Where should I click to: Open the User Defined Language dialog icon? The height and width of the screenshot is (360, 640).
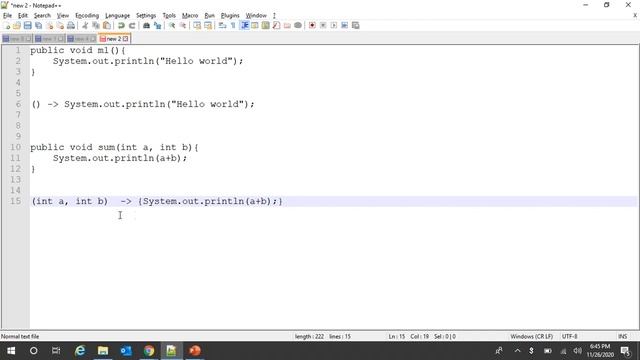255,26
